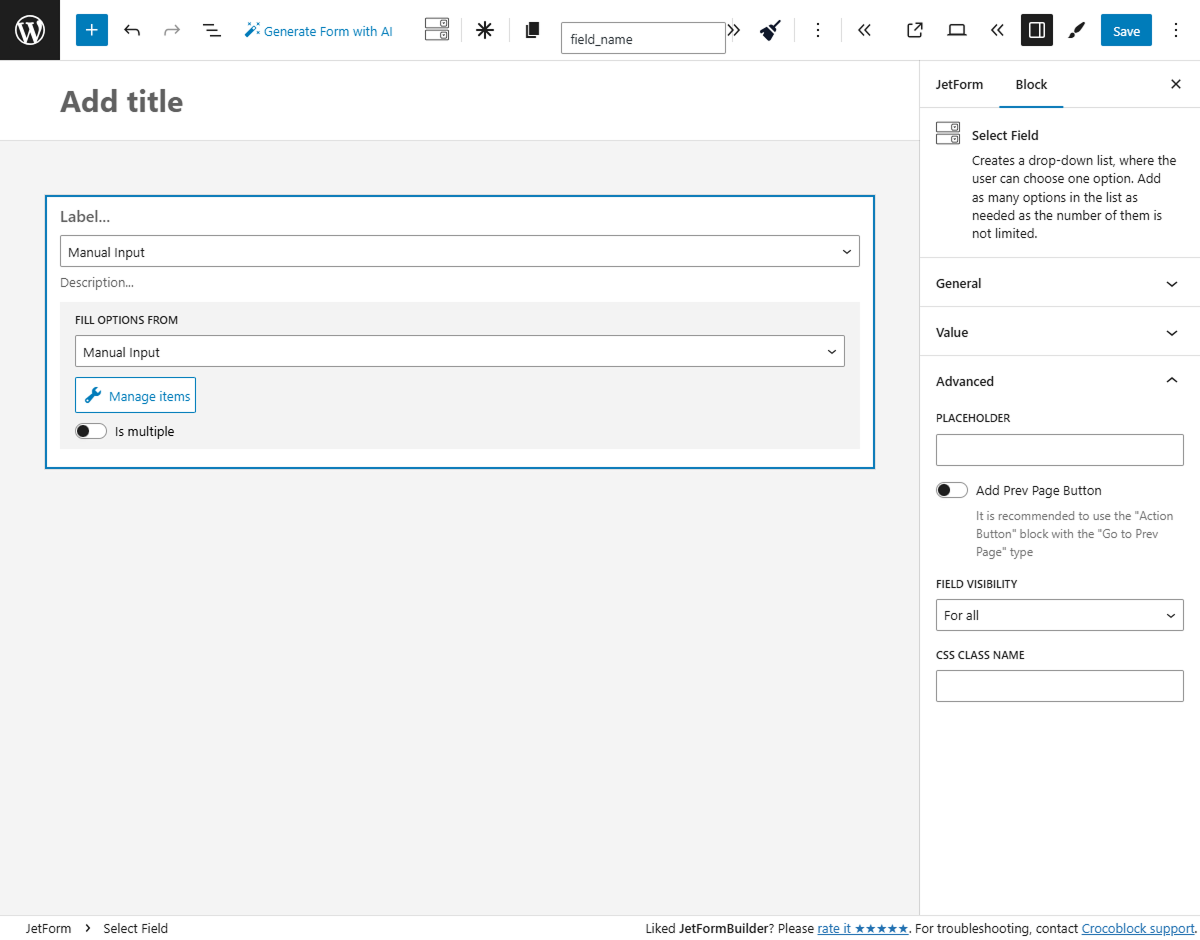Disable the Is multiple toggle
1200x940 pixels.
click(90, 431)
